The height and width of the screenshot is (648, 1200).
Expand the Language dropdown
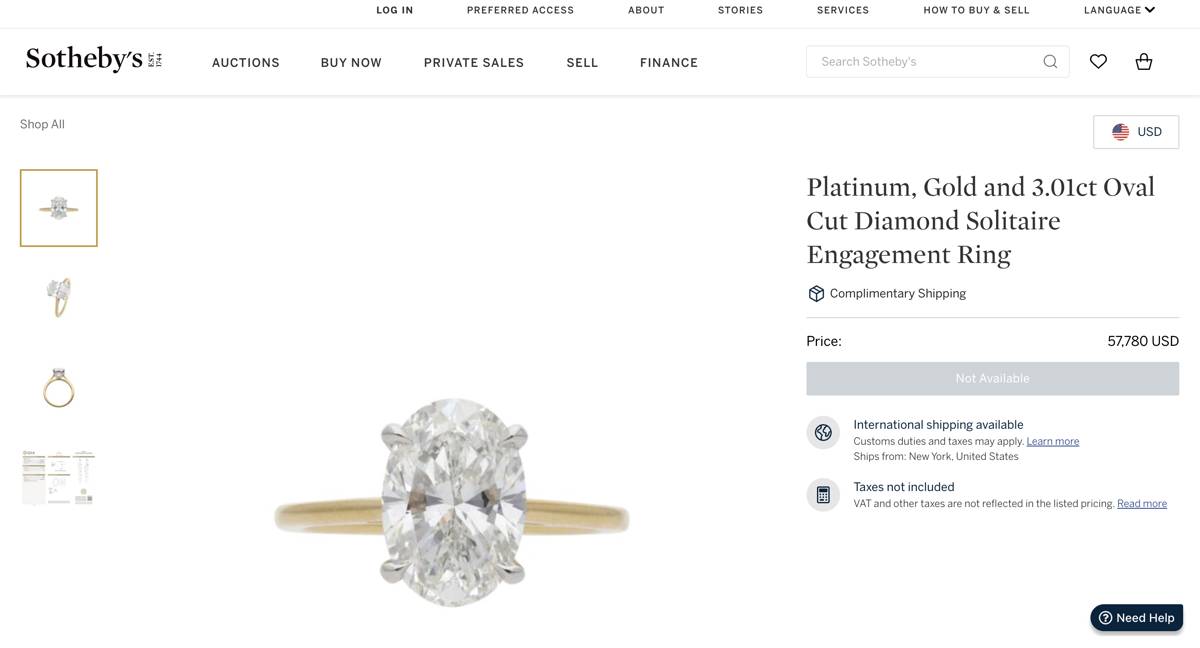coord(1119,10)
